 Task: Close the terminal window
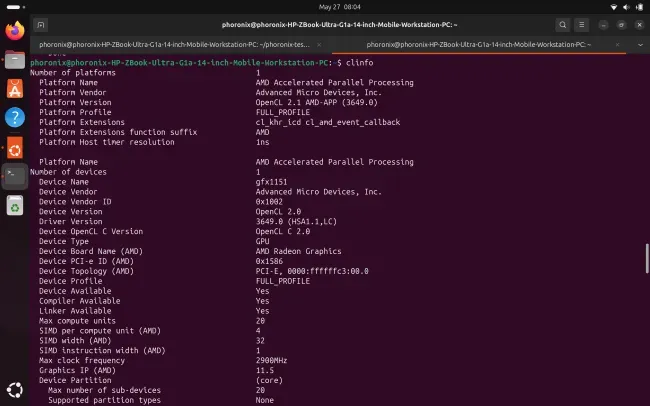tap(640, 25)
